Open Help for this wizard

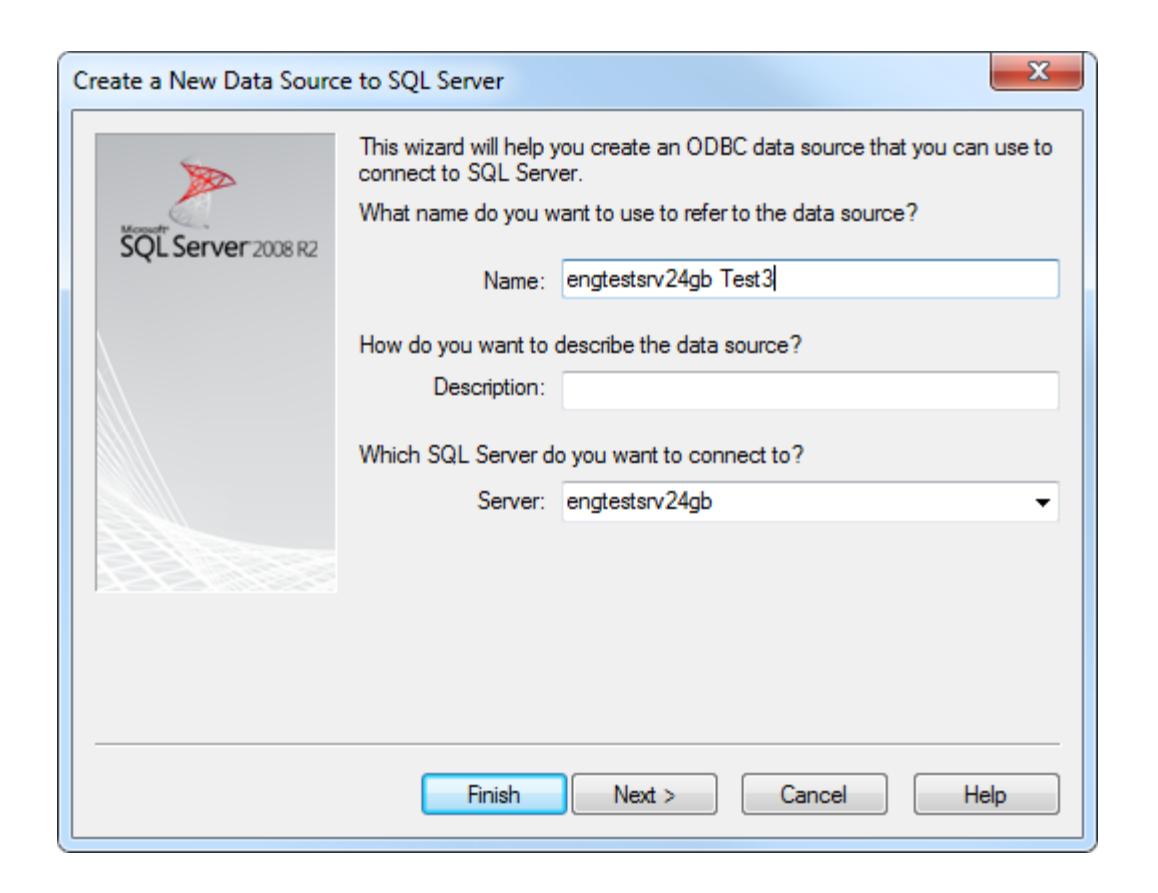click(986, 795)
